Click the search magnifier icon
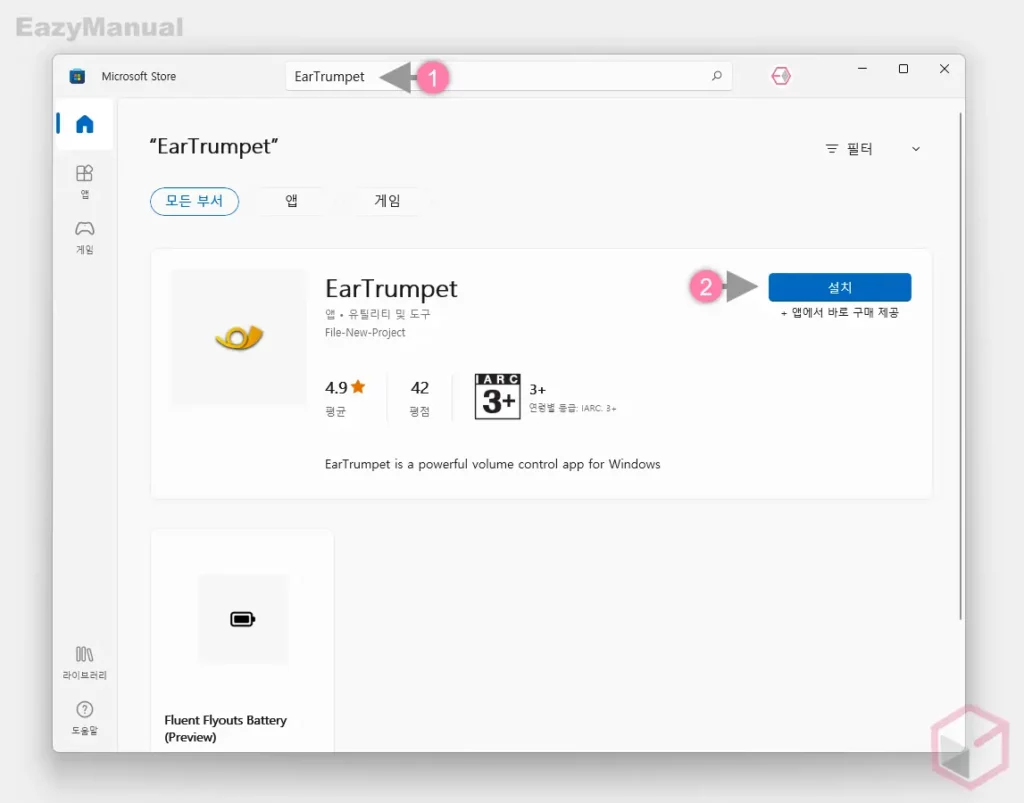Viewport: 1024px width, 803px height. (x=716, y=76)
